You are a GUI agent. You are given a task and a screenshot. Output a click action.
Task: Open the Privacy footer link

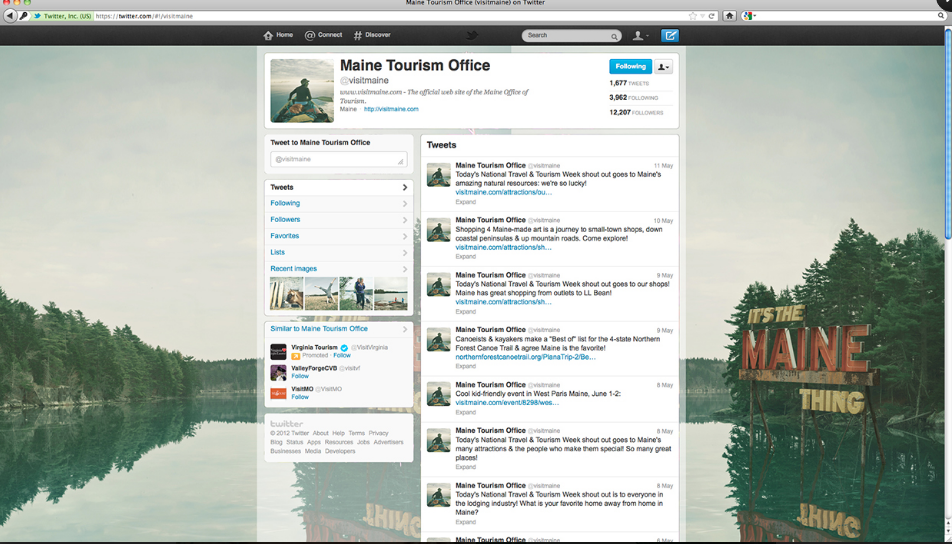378,434
